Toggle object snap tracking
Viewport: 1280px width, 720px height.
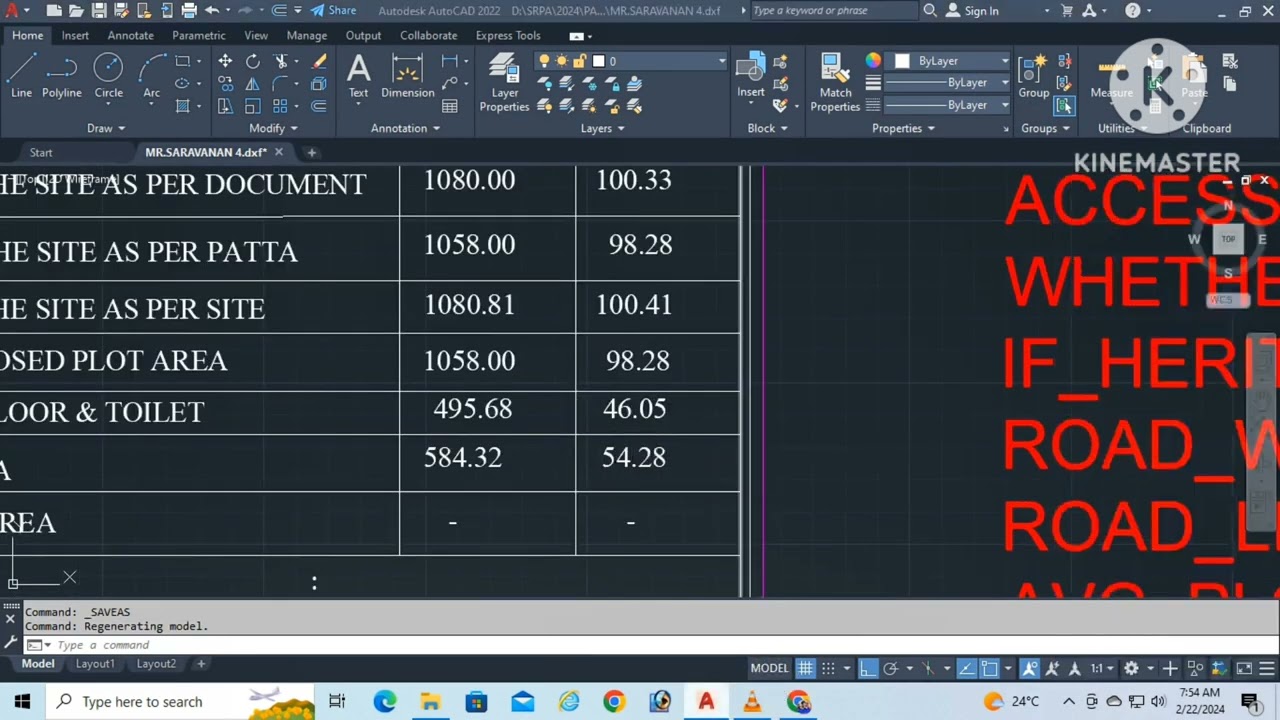point(966,668)
